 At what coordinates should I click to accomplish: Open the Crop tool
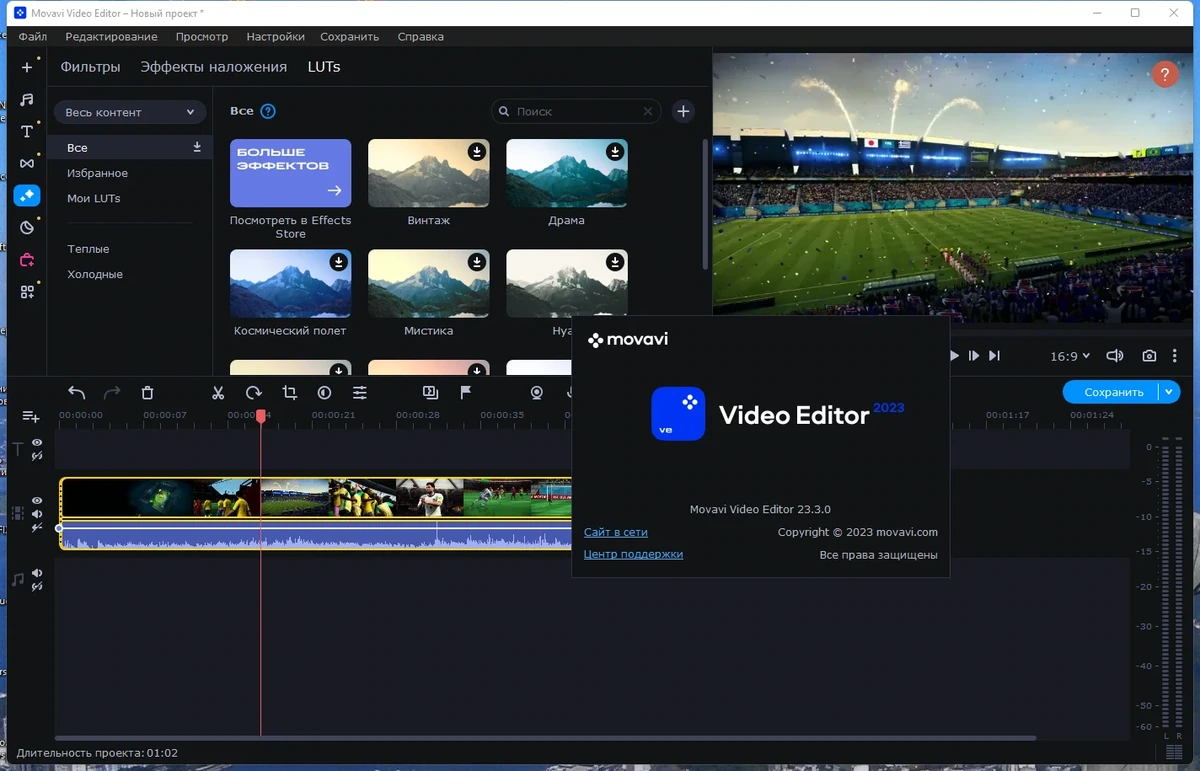click(289, 393)
